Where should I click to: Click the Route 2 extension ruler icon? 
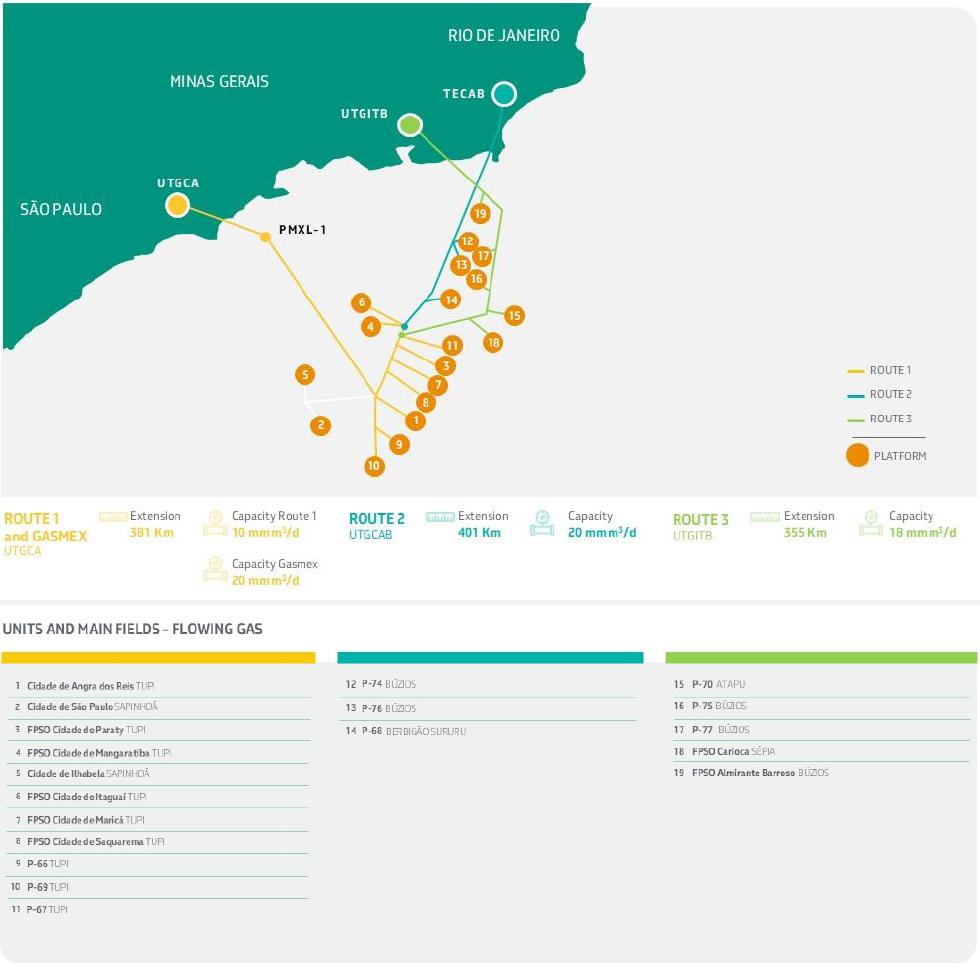tap(440, 517)
